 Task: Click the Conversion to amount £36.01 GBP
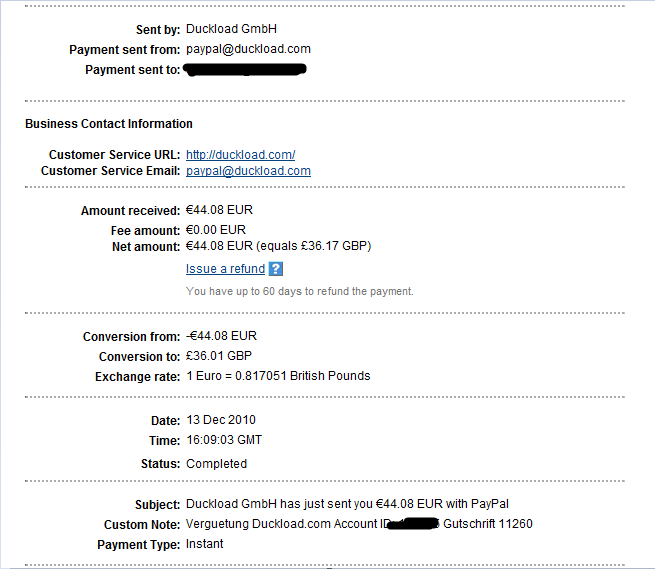[x=220, y=357]
